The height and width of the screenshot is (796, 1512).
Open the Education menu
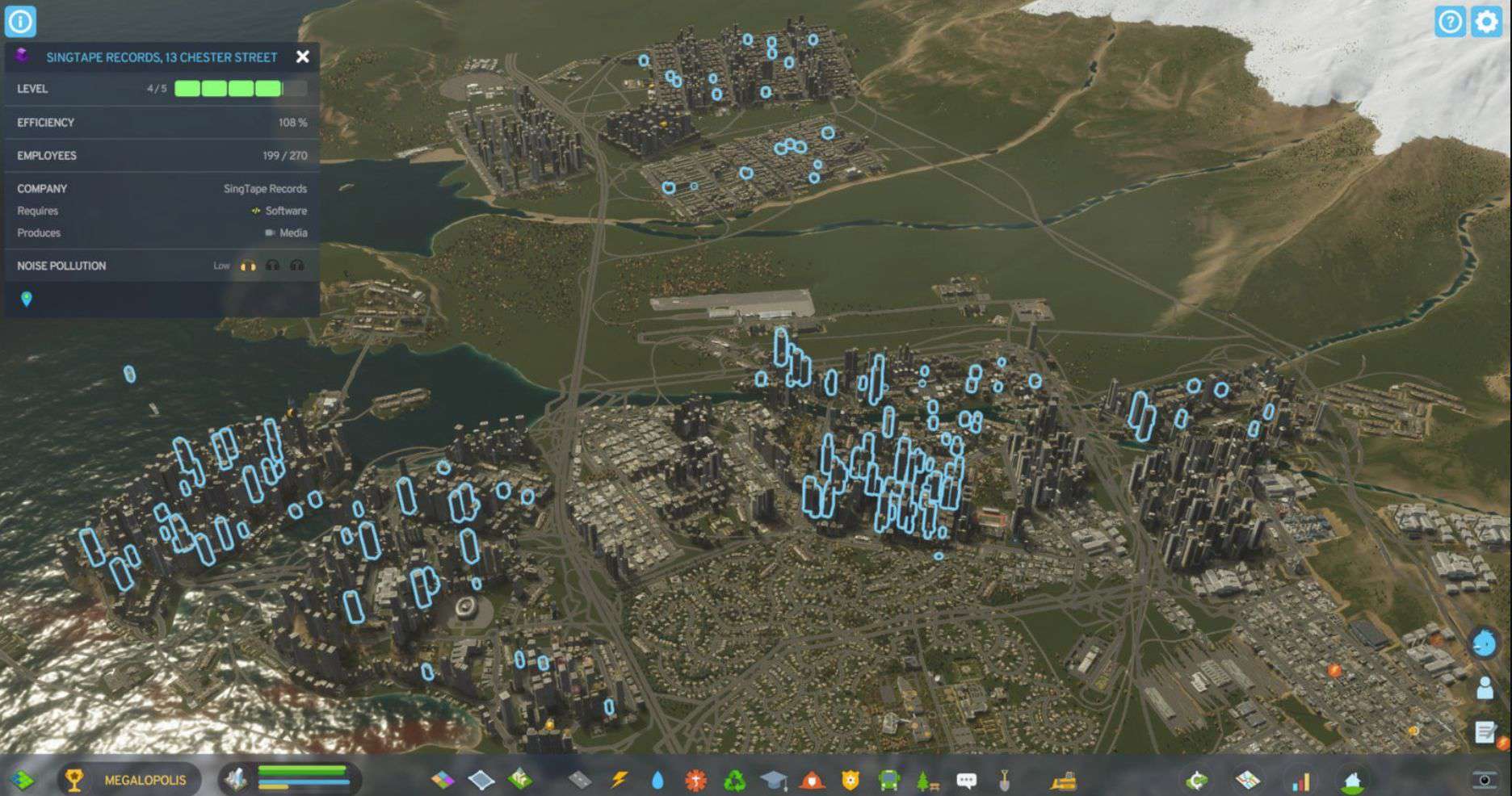774,780
